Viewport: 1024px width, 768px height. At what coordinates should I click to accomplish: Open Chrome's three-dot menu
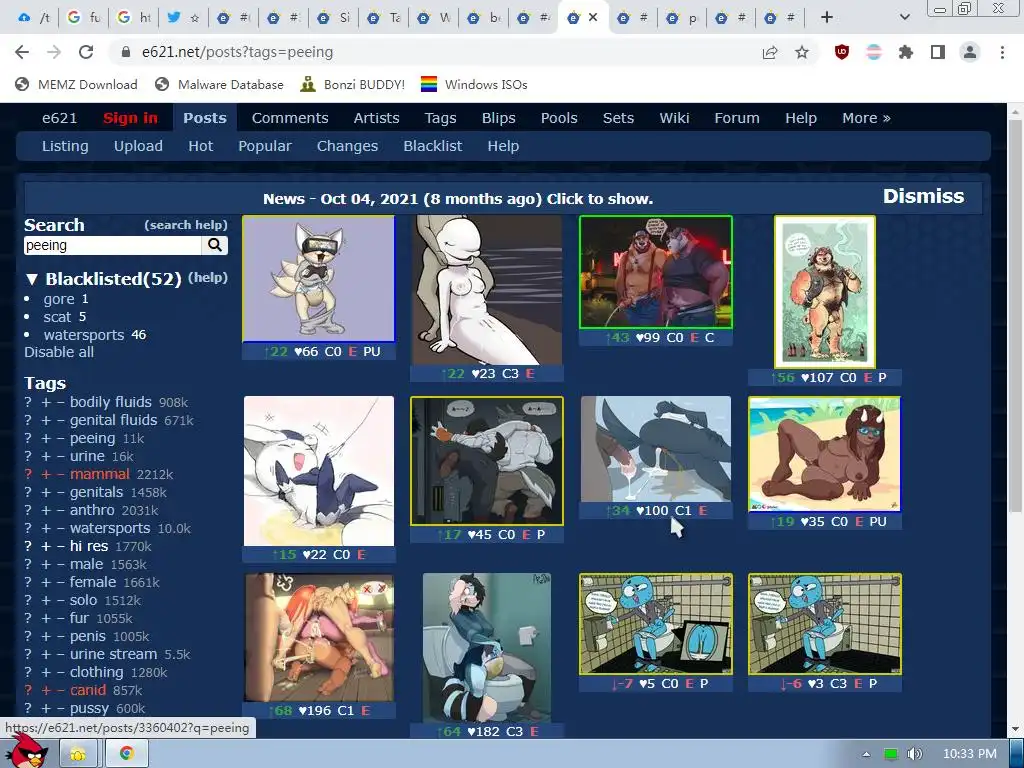[1002, 52]
